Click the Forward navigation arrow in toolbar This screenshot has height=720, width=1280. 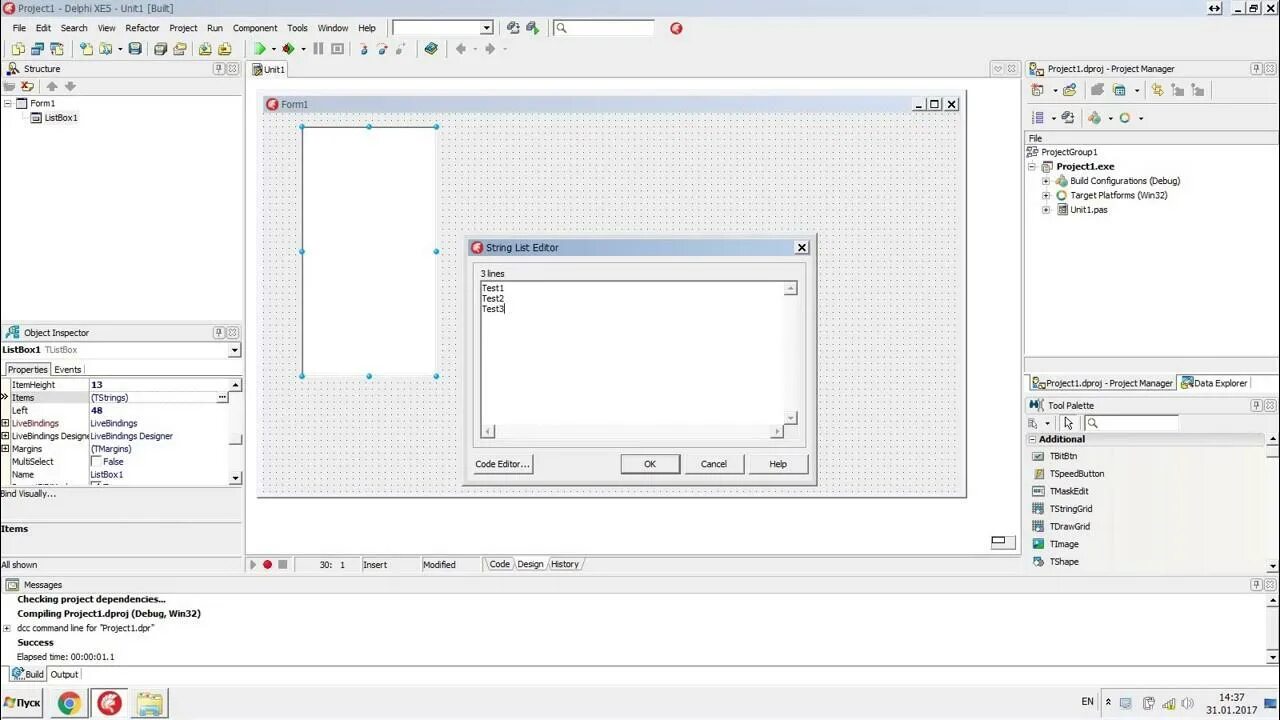(x=490, y=48)
